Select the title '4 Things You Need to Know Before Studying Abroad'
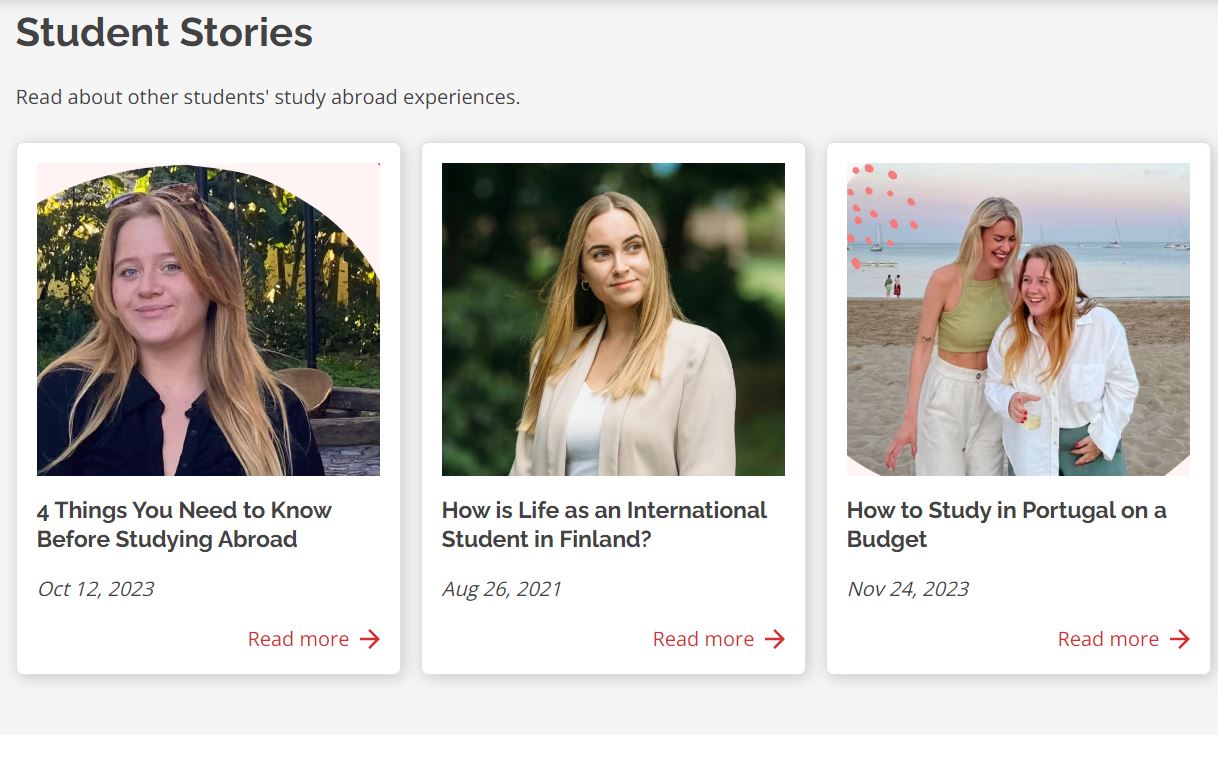The height and width of the screenshot is (757, 1218). (x=184, y=524)
